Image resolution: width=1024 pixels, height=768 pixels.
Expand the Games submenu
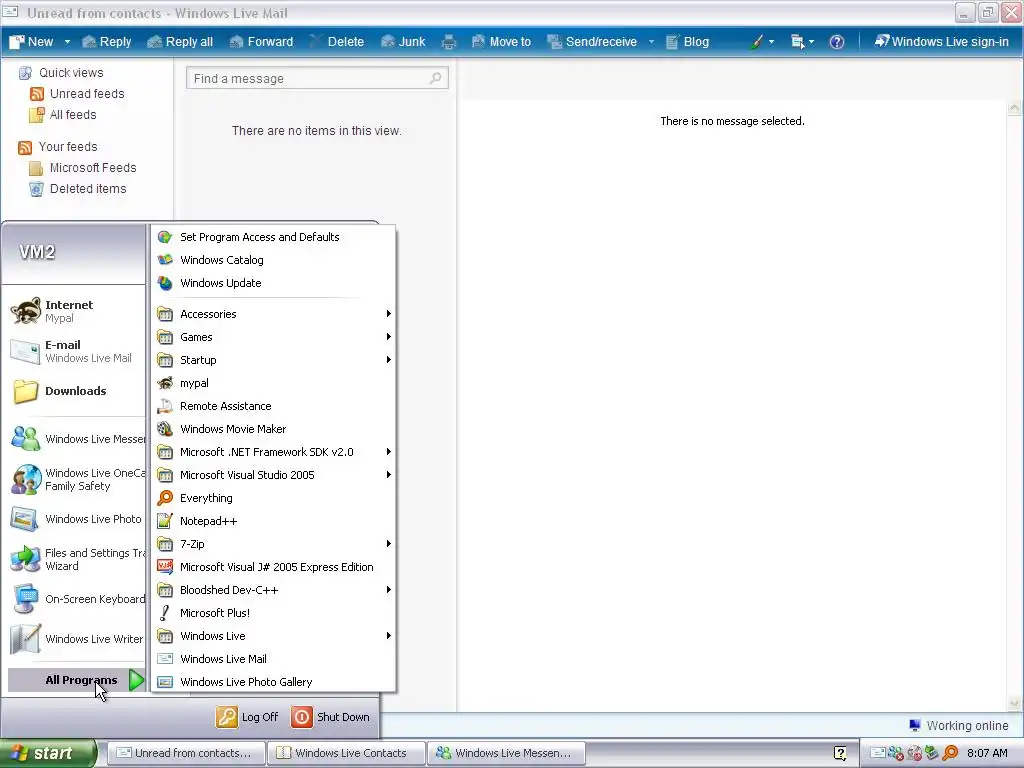(273, 337)
